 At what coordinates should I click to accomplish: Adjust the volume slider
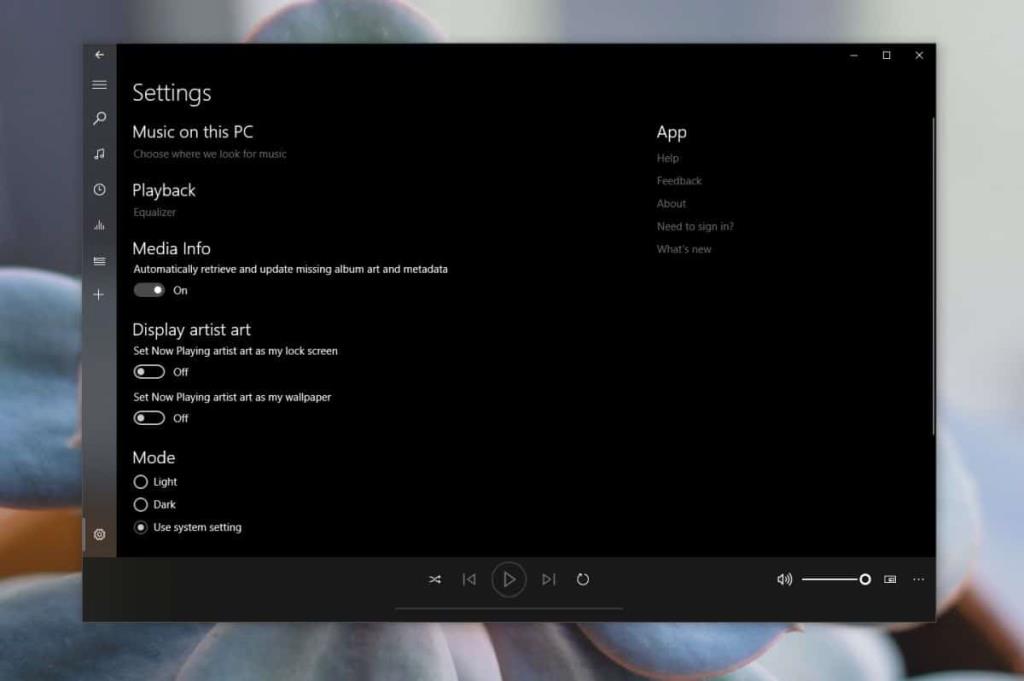pyautogui.click(x=864, y=579)
